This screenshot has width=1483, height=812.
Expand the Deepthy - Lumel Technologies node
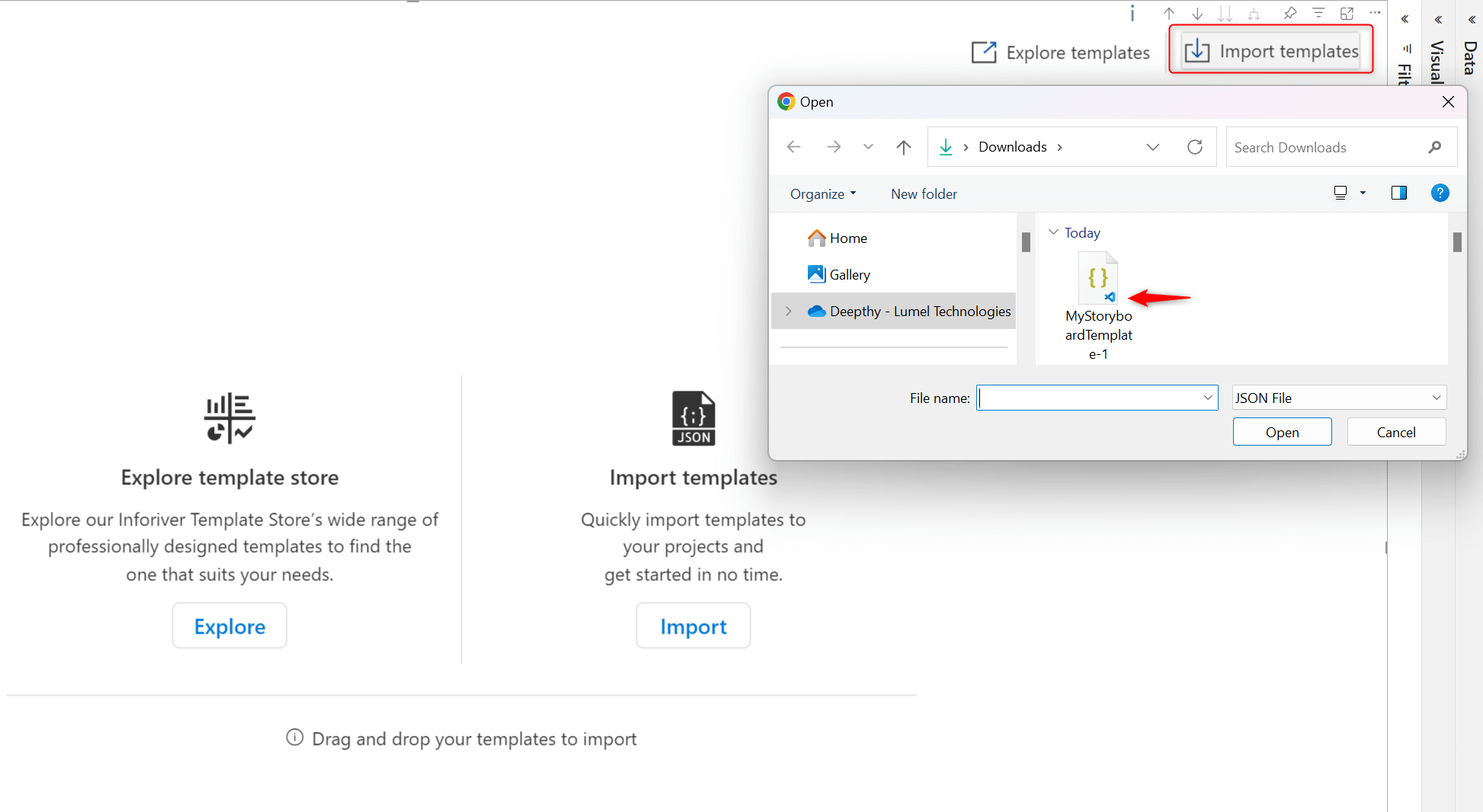[x=789, y=311]
